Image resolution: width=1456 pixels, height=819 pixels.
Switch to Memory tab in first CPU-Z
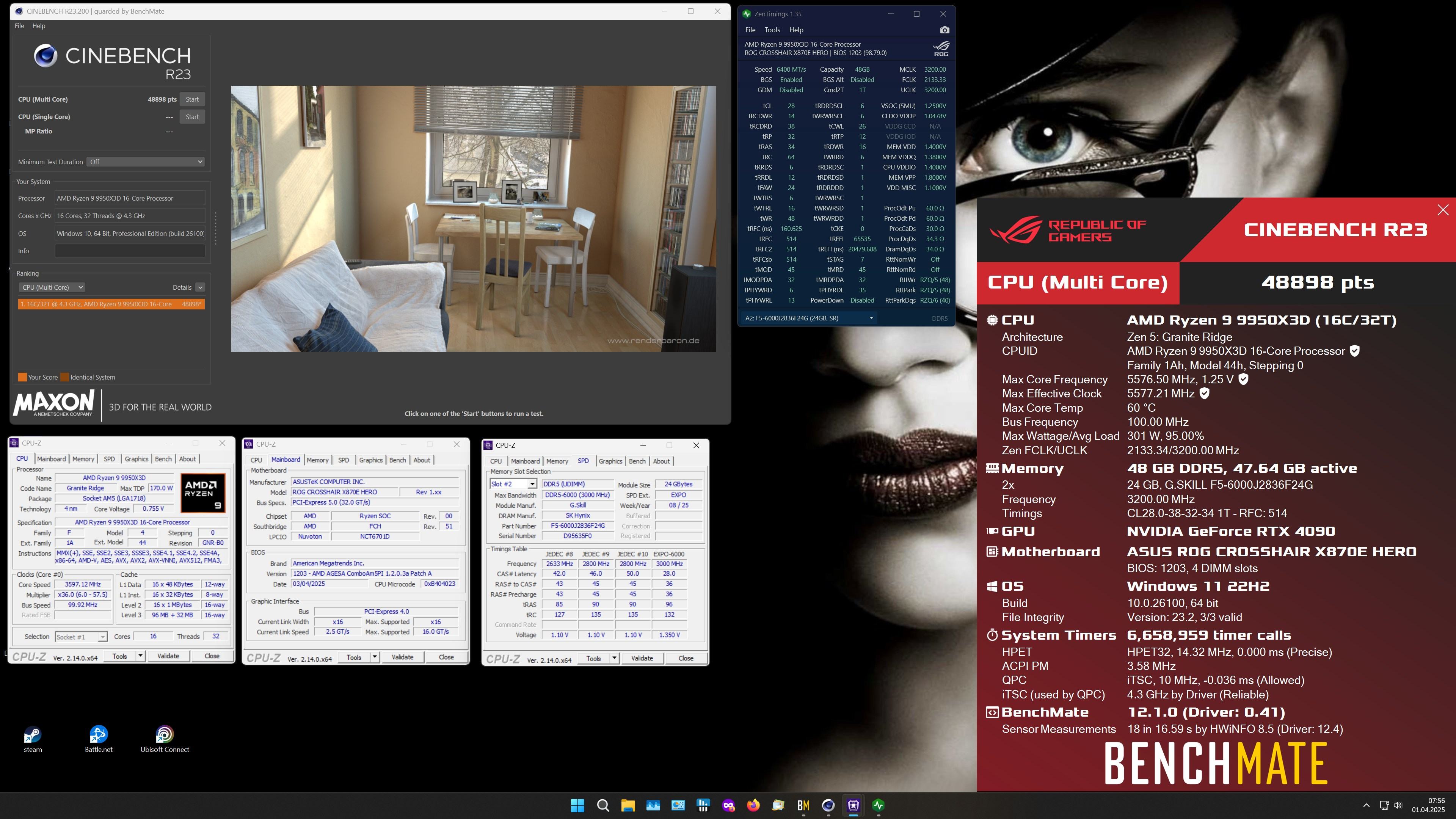83,459
